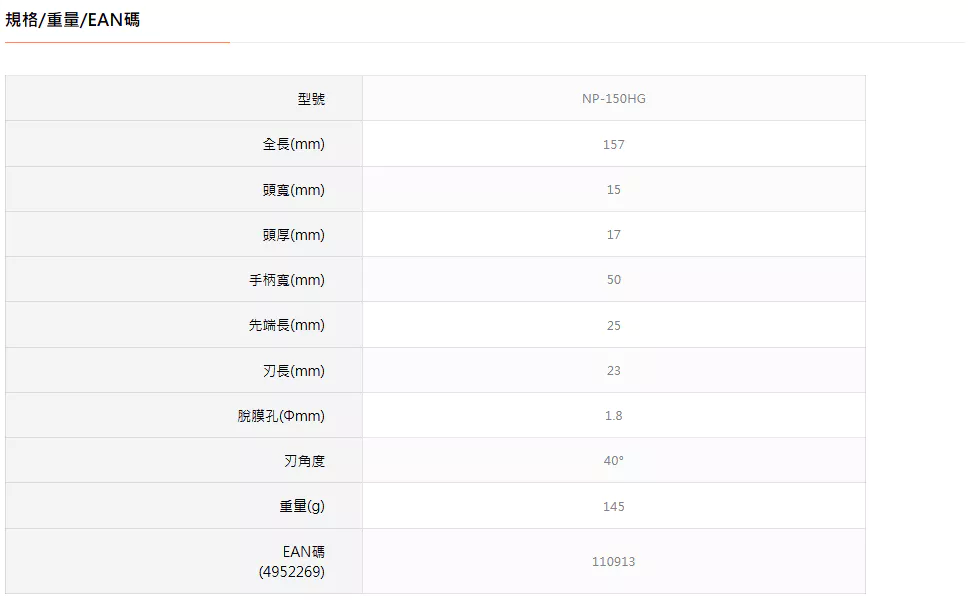
Task: Click the 刃角度 label
Action: pyautogui.click(x=304, y=460)
